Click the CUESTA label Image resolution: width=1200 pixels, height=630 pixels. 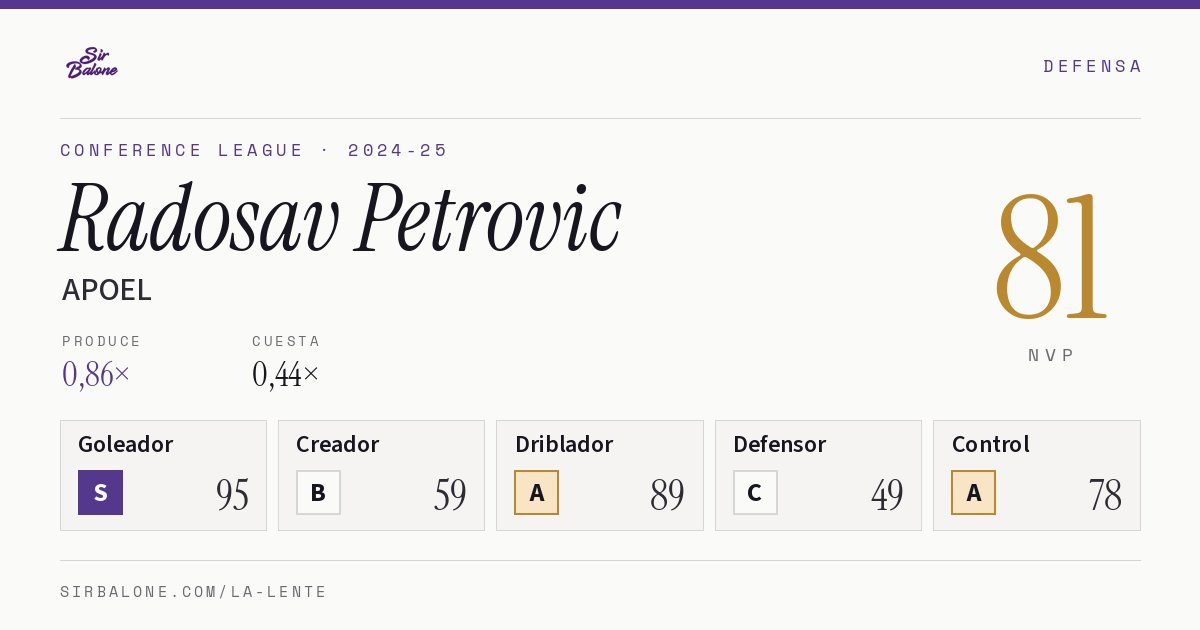tap(286, 341)
